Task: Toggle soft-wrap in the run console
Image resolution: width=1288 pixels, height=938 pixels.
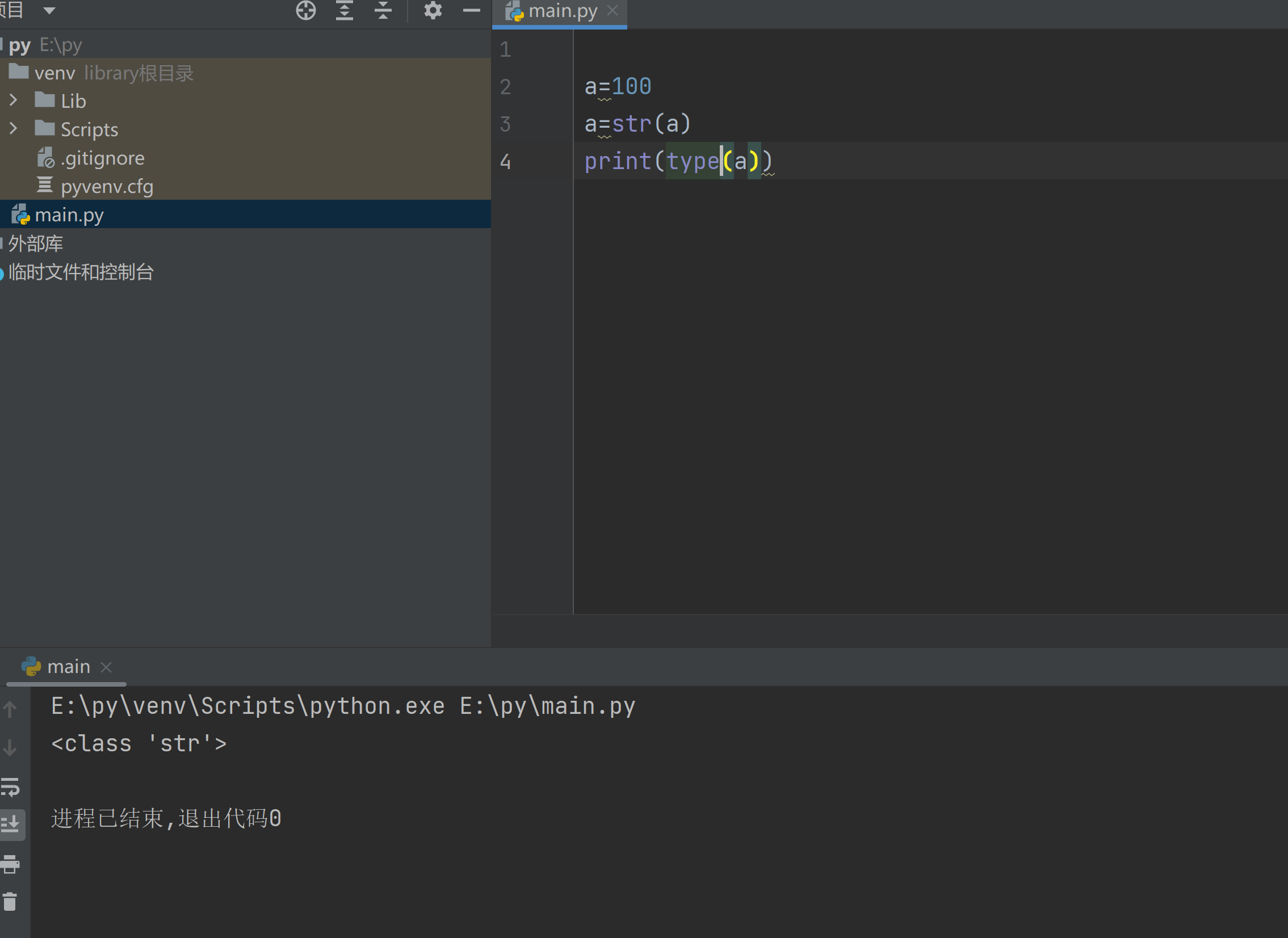Action: [10, 787]
